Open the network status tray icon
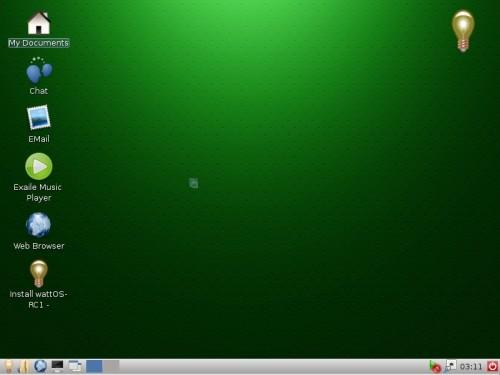This screenshot has height=375, width=500. click(450, 366)
